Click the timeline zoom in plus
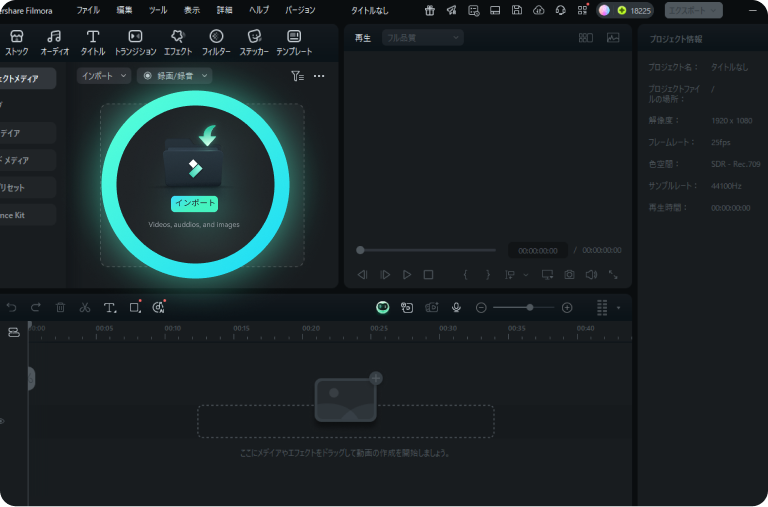Viewport: 768px width, 507px height. [567, 308]
